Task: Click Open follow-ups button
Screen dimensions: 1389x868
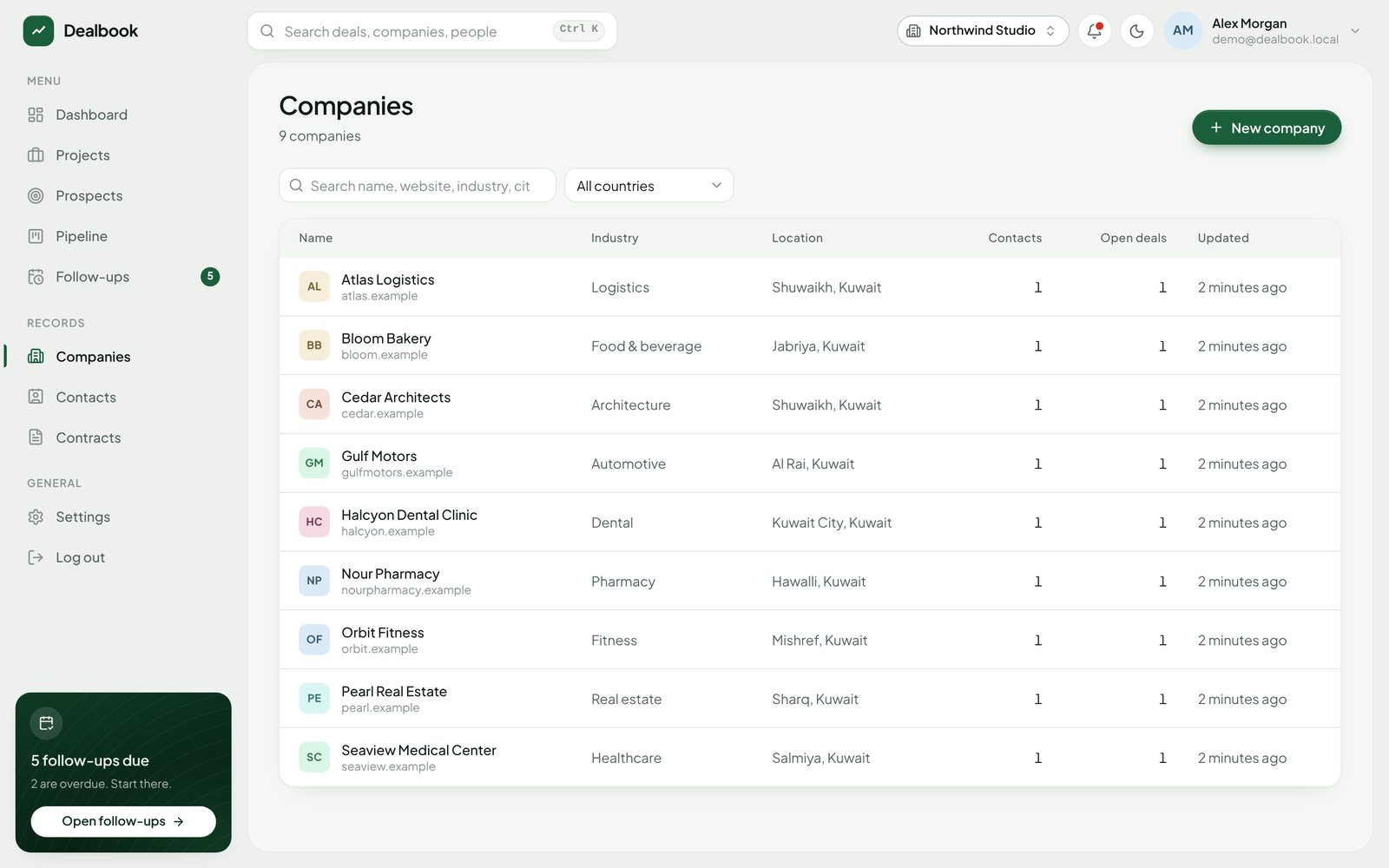Action: click(123, 821)
